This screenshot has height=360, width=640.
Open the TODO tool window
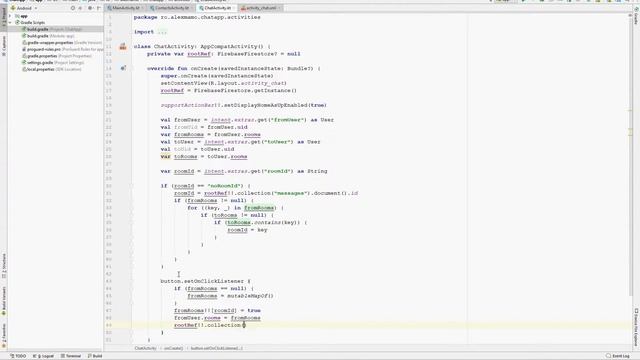coord(18,356)
